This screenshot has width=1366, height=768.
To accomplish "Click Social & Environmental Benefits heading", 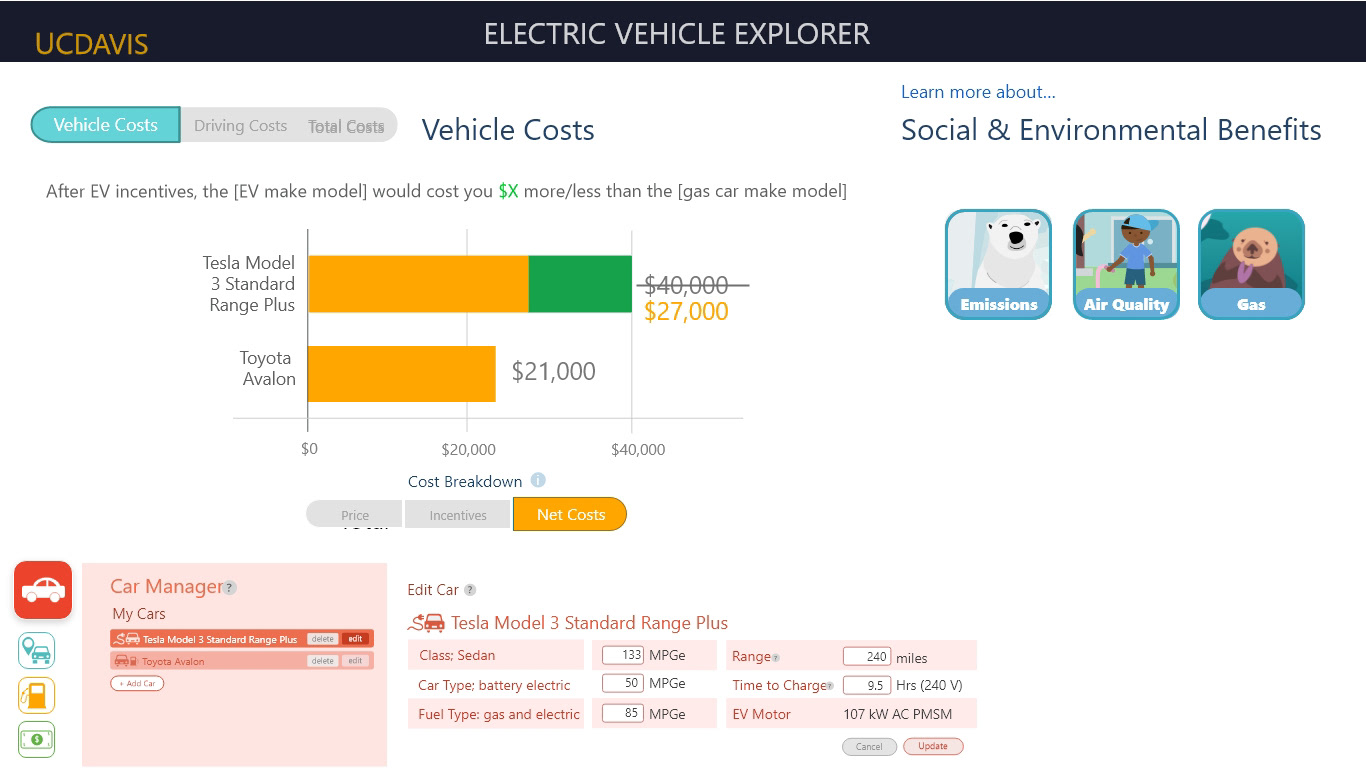I will (1111, 130).
